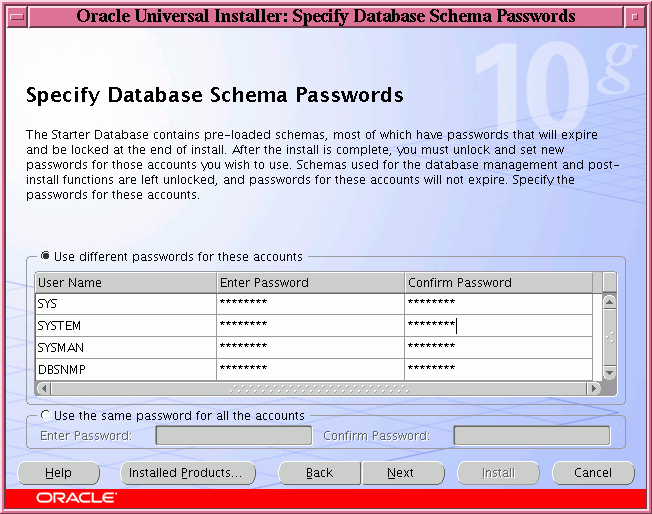This screenshot has height=514, width=652.
Task: Click DBSNMP Enter Password cell
Action: point(311,369)
